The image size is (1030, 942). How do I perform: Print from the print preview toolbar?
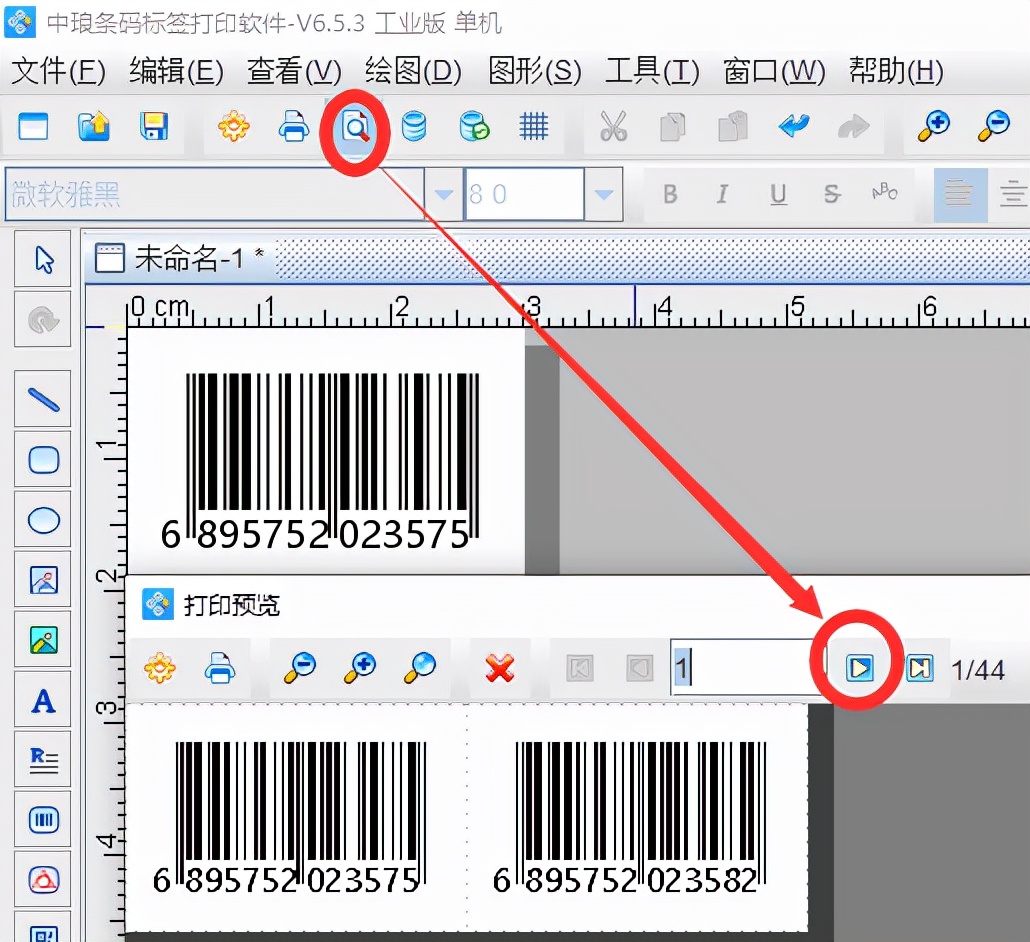tap(219, 669)
